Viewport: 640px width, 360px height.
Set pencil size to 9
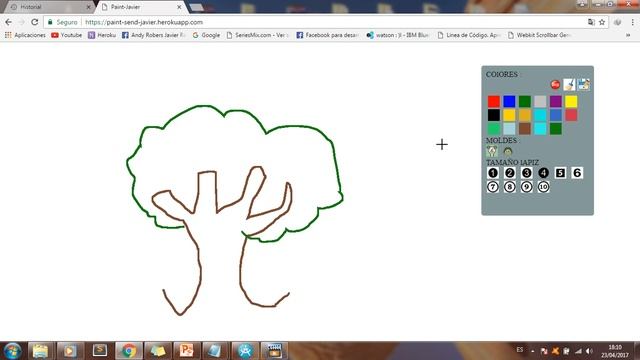[527, 187]
